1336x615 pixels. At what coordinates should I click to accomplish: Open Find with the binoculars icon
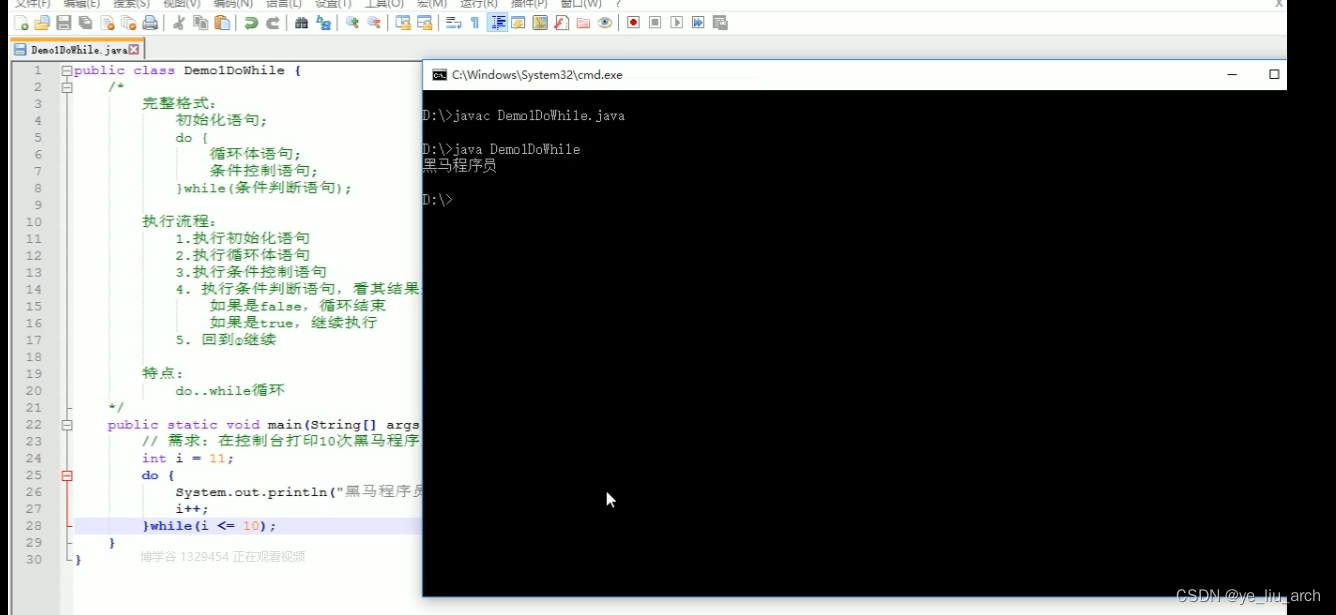[301, 22]
